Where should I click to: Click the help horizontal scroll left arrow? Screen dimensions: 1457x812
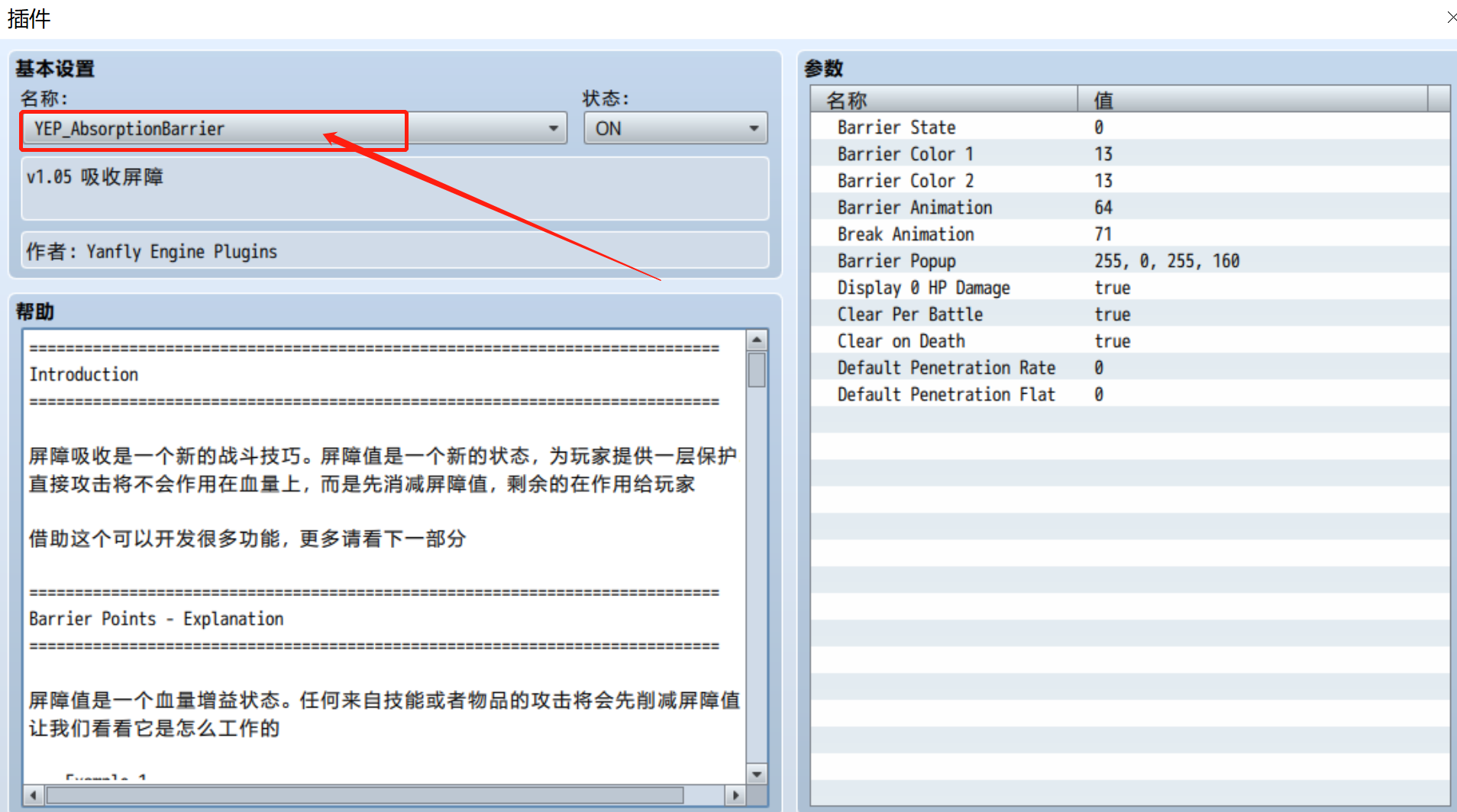33,795
